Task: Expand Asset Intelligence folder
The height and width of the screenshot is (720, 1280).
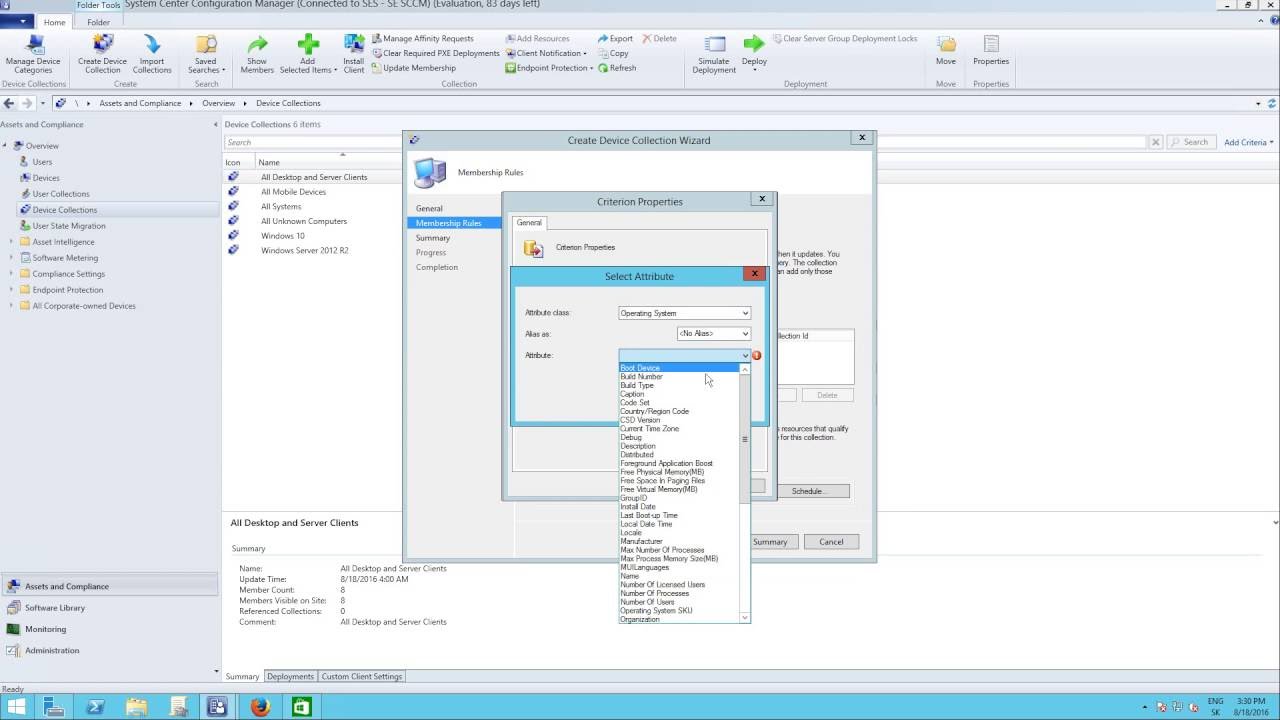Action: click(12, 241)
